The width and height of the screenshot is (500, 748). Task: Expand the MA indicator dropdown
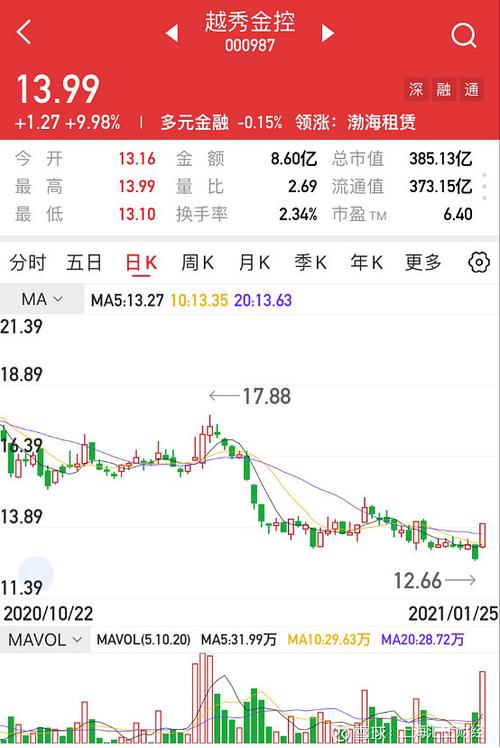tap(42, 300)
